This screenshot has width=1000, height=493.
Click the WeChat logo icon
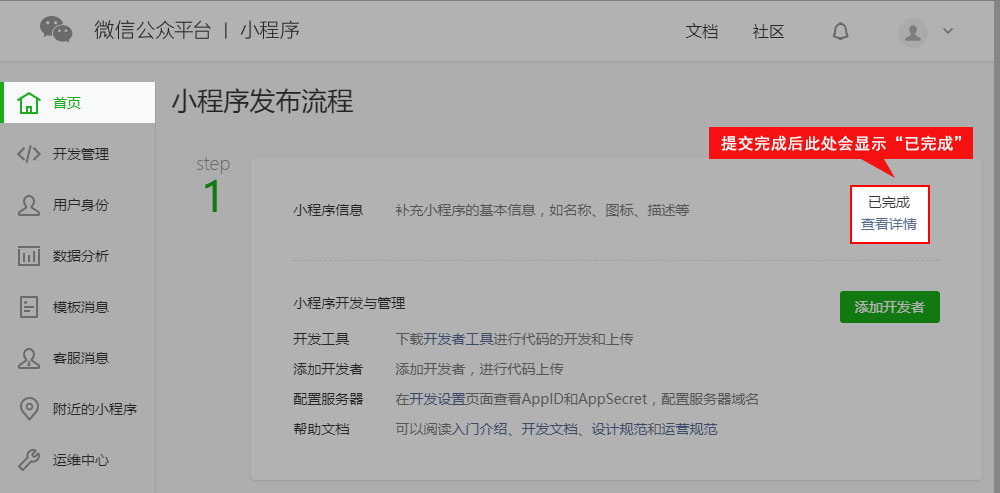pyautogui.click(x=57, y=30)
